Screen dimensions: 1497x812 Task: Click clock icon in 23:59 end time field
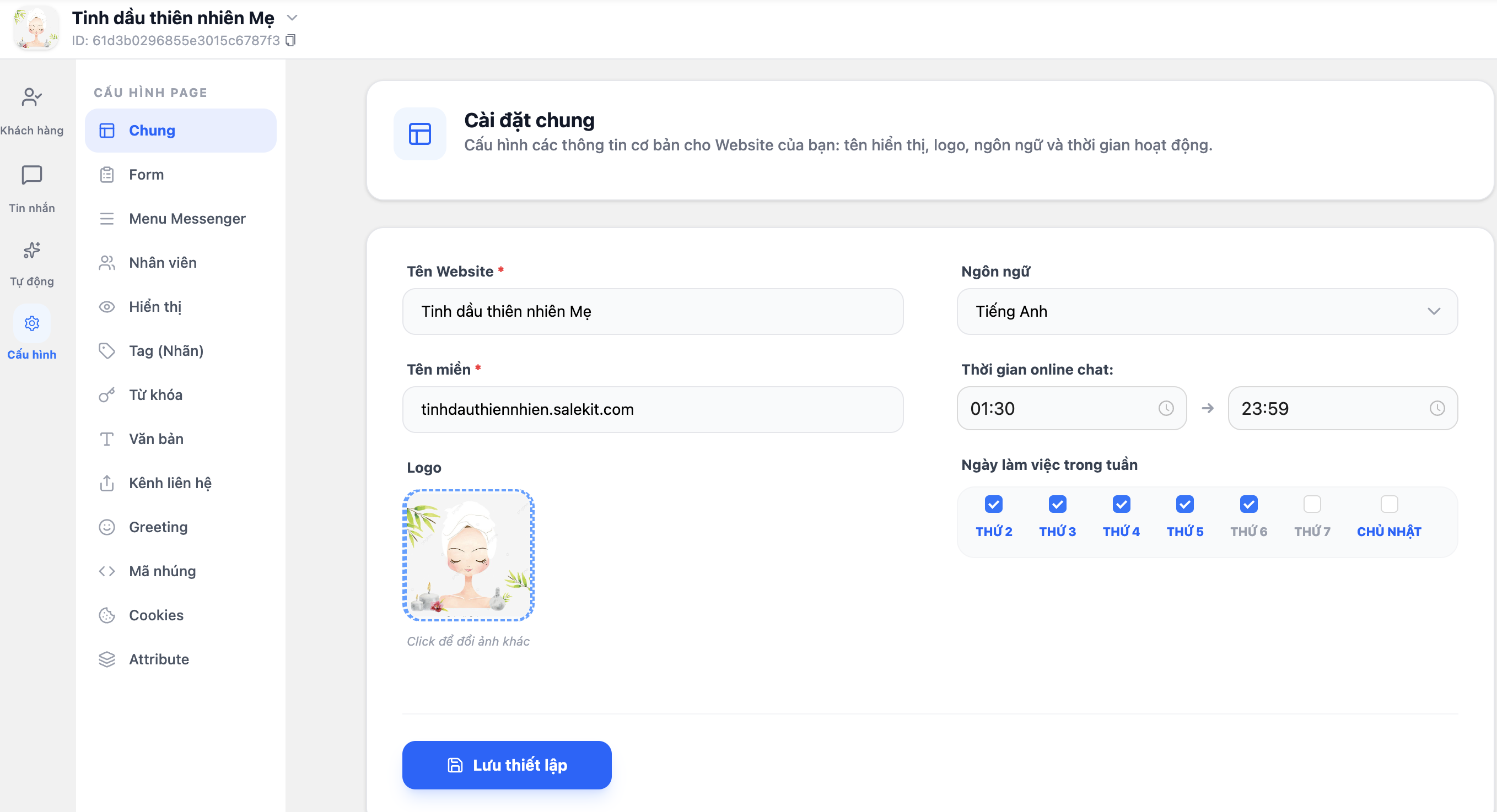1436,408
